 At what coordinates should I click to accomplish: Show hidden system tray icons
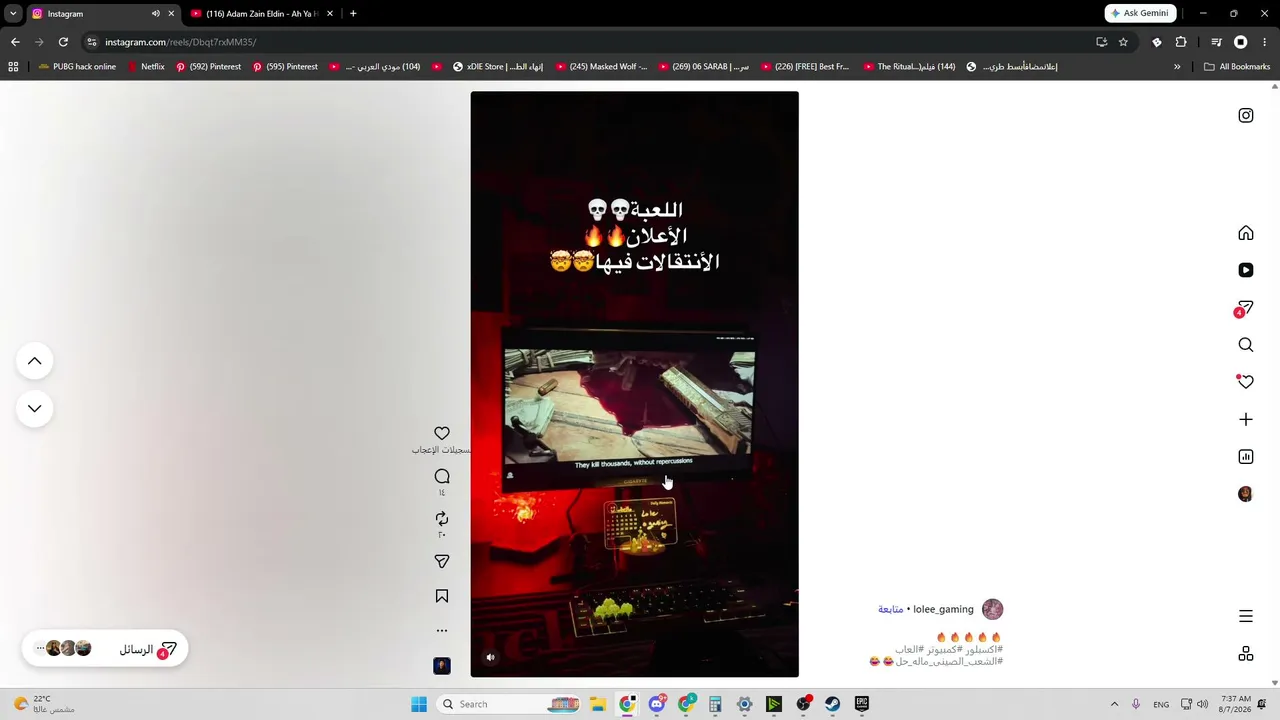coord(1114,704)
